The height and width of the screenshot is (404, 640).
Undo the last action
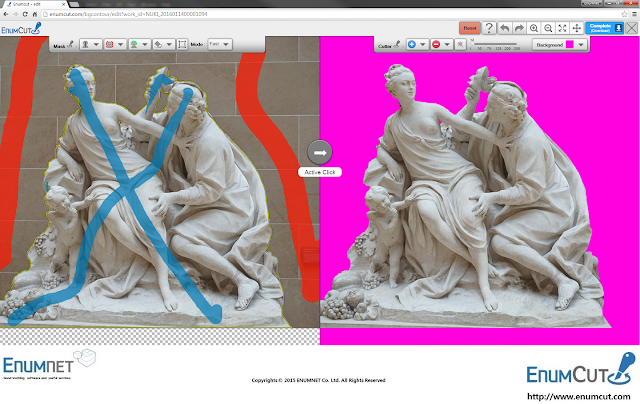(x=504, y=28)
